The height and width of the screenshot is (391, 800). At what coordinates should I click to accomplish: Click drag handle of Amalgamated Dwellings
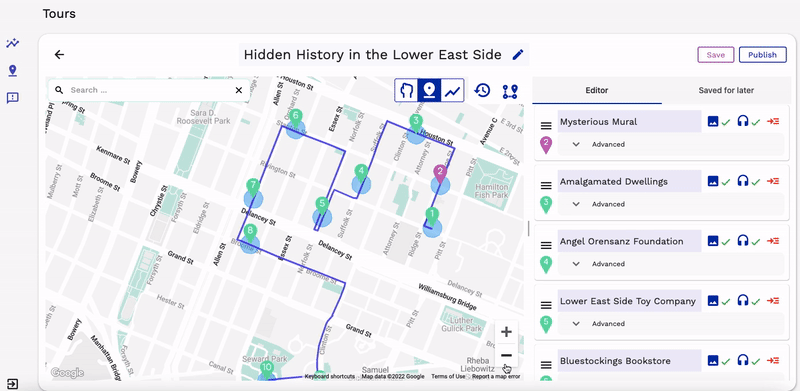(x=546, y=185)
